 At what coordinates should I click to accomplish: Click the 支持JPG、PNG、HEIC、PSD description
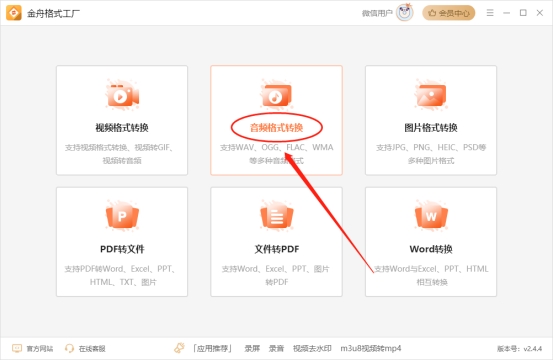point(431,154)
